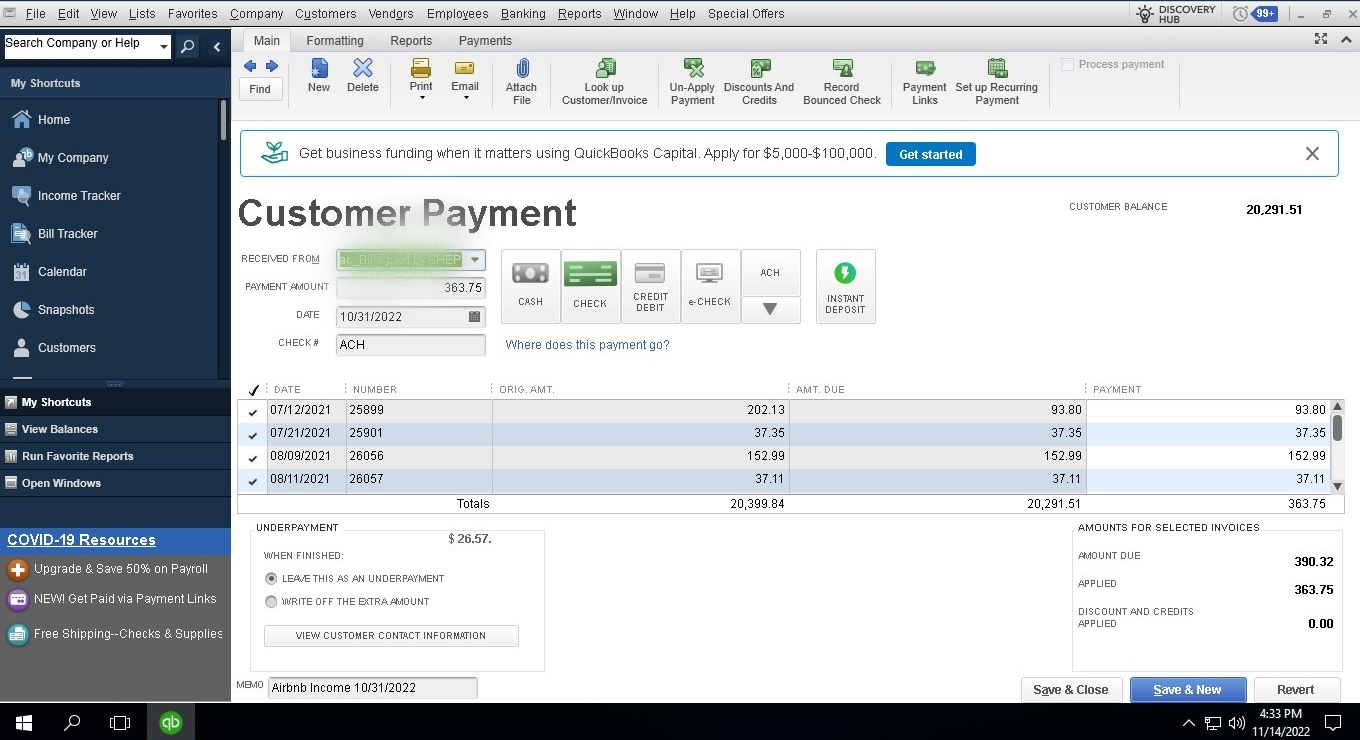1360x740 pixels.
Task: Open search scope dropdown arrow
Action: tap(164, 46)
